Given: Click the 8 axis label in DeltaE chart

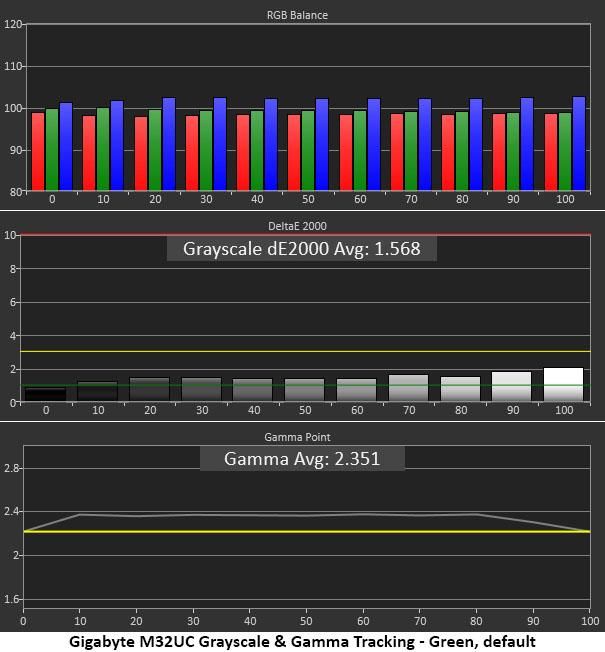Looking at the screenshot, I should (13, 269).
